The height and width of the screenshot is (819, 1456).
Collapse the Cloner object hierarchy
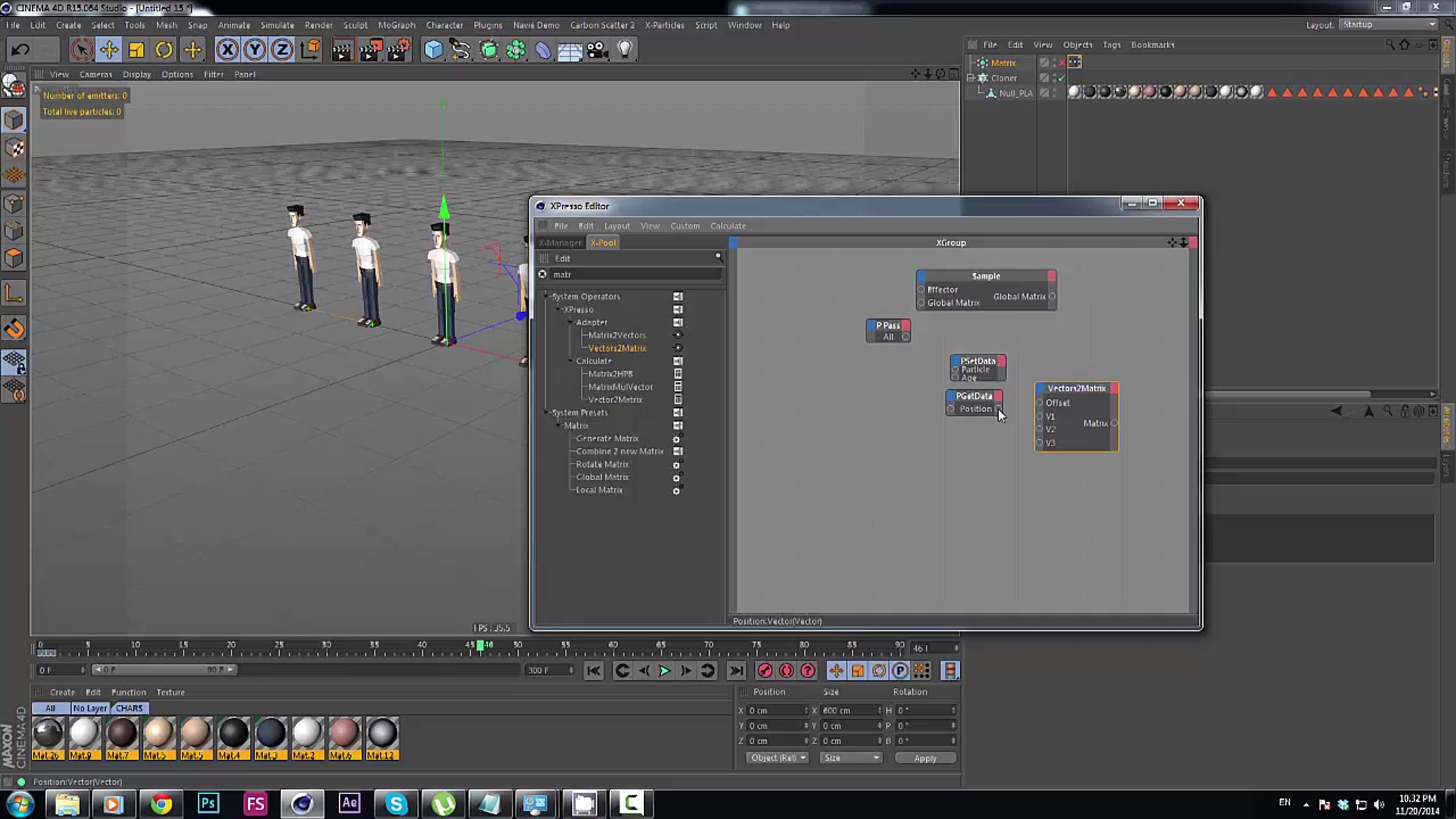970,78
